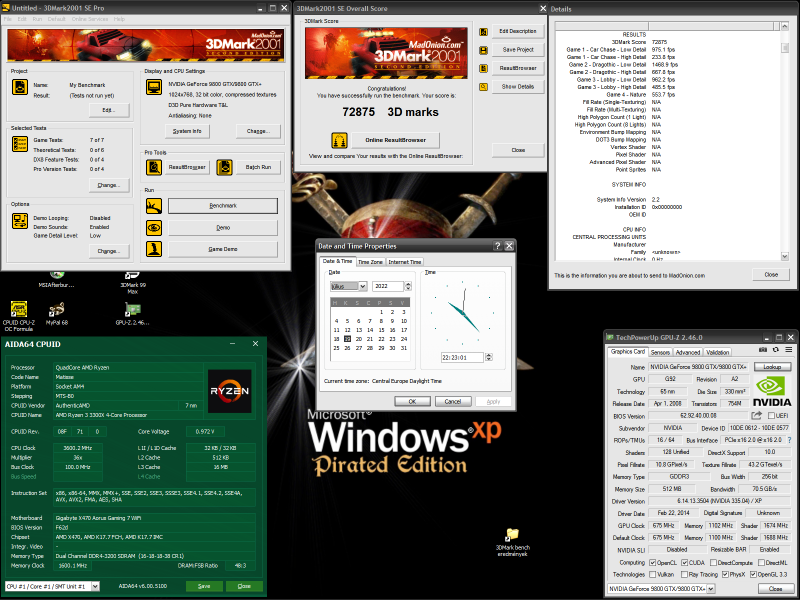Click the BIOS export arrow icon in GPU-Z
Screen dimensions: 800x600
pos(757,415)
